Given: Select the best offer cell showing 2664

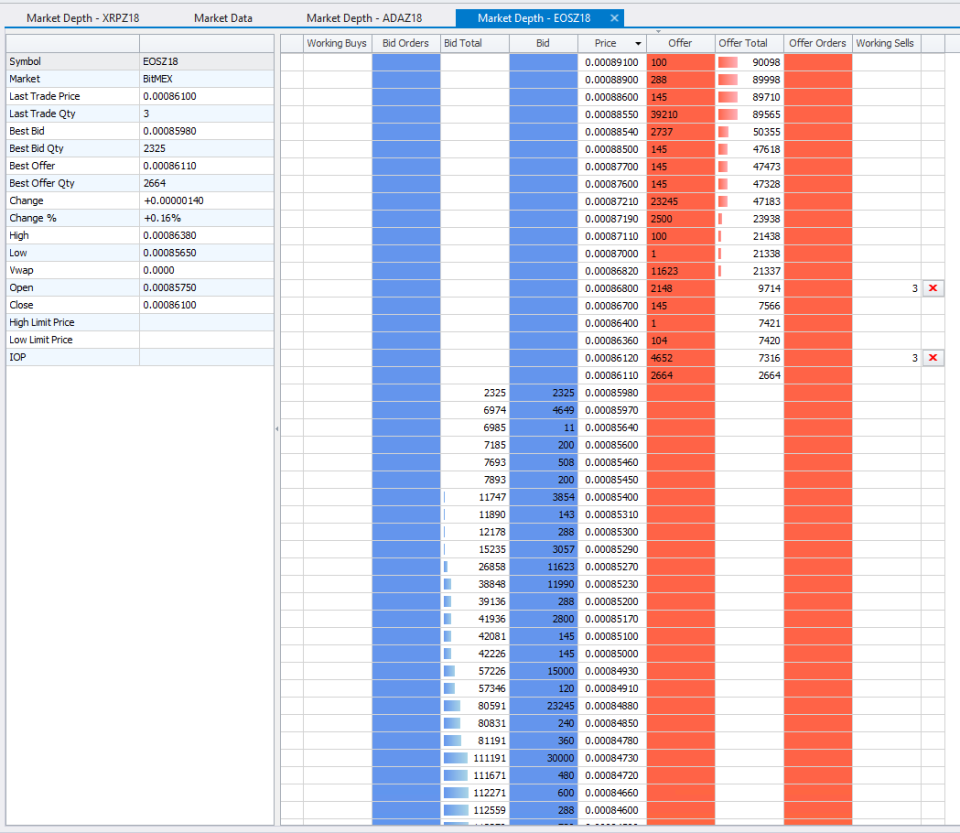Looking at the screenshot, I should coord(680,375).
